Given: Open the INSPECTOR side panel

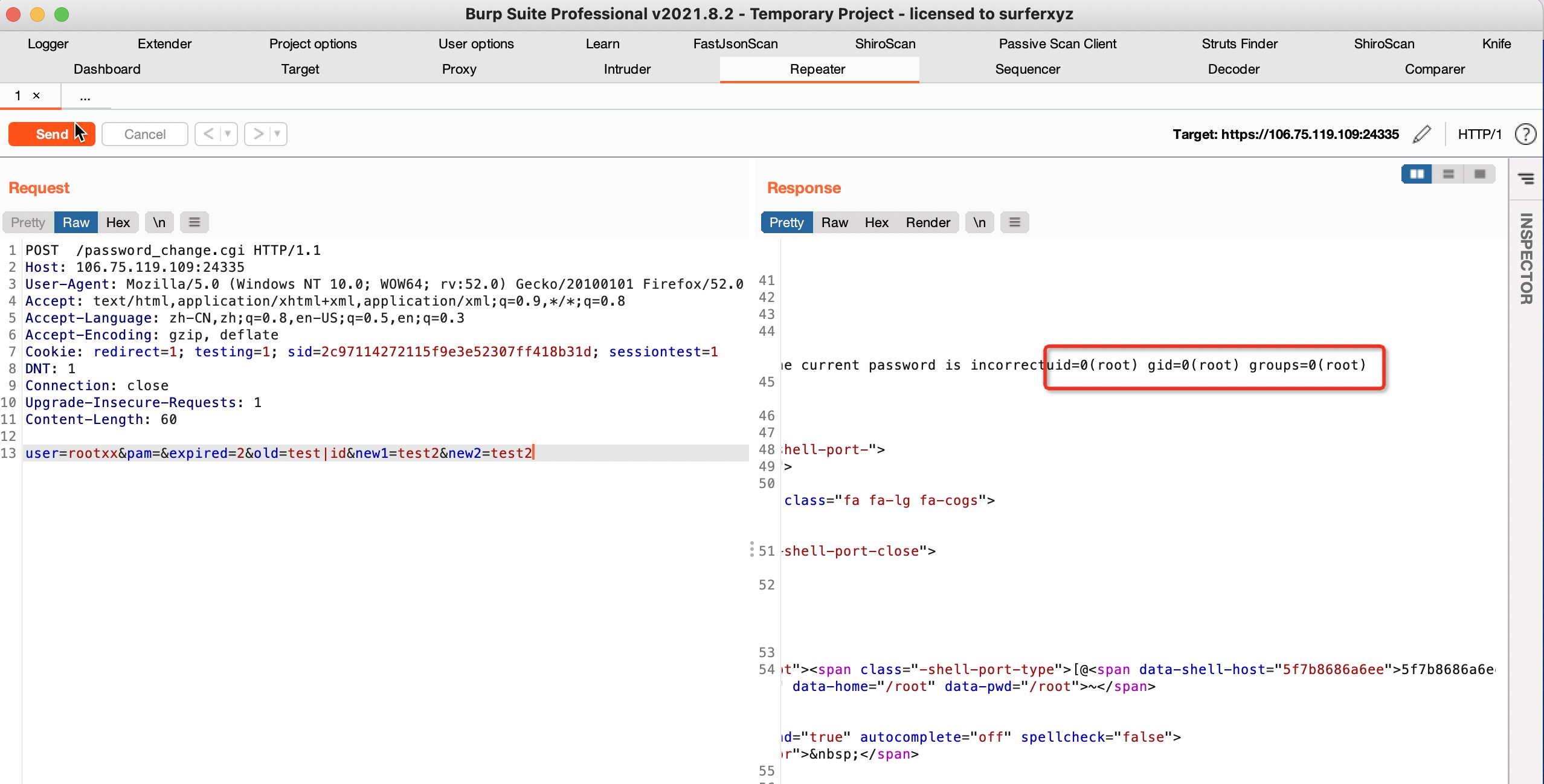Looking at the screenshot, I should click(1526, 259).
